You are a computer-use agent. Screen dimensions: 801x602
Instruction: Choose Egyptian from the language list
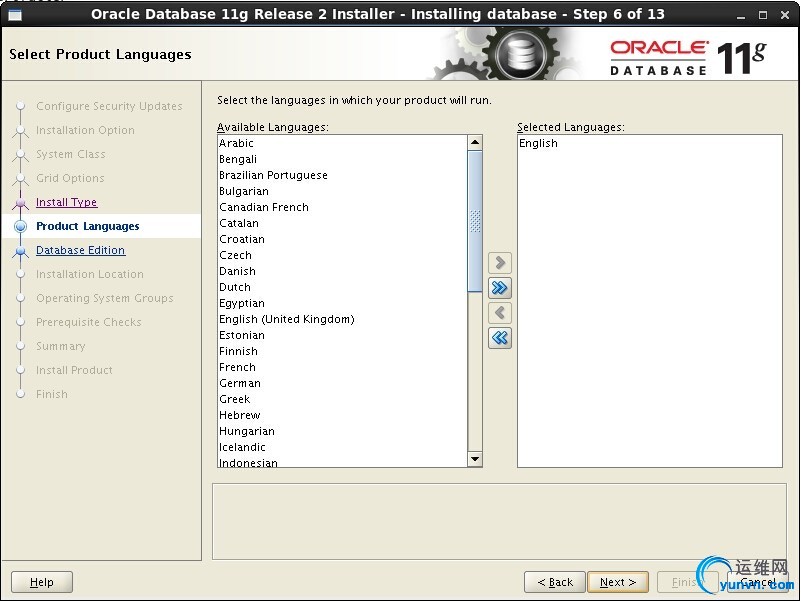click(x=342, y=303)
